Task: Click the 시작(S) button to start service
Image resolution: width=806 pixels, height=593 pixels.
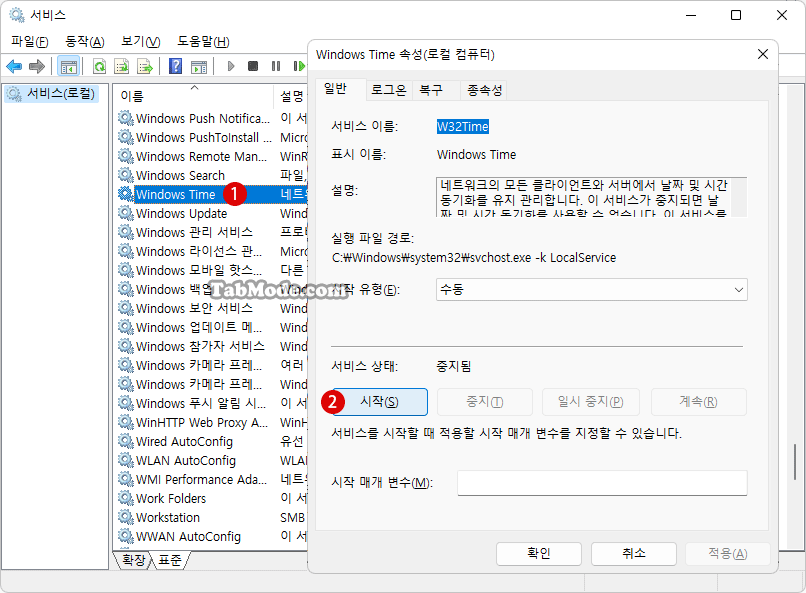Action: [380, 402]
